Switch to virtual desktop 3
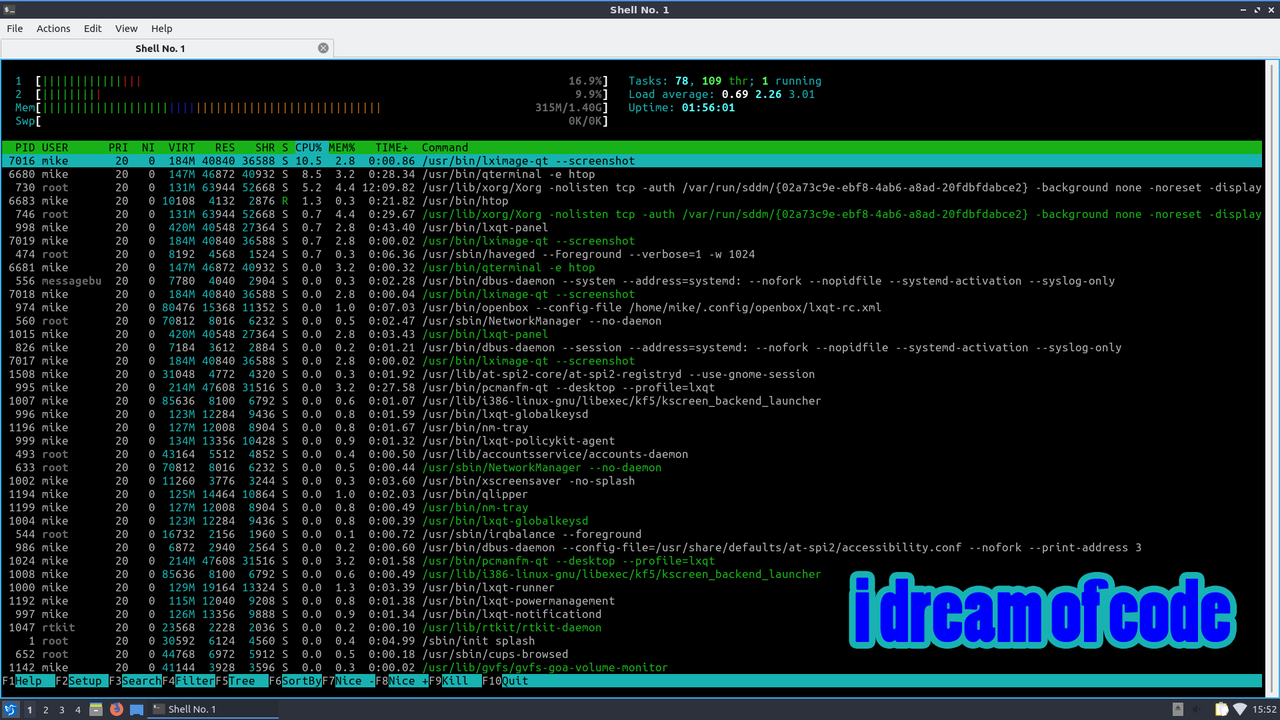1280x720 pixels. [62, 709]
